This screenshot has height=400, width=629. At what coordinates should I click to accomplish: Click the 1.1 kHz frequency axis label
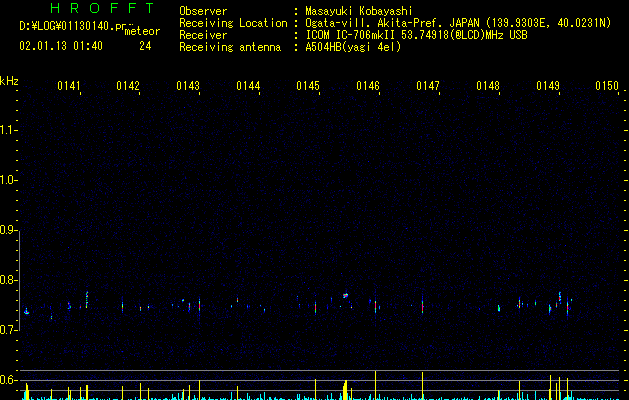coord(9,130)
